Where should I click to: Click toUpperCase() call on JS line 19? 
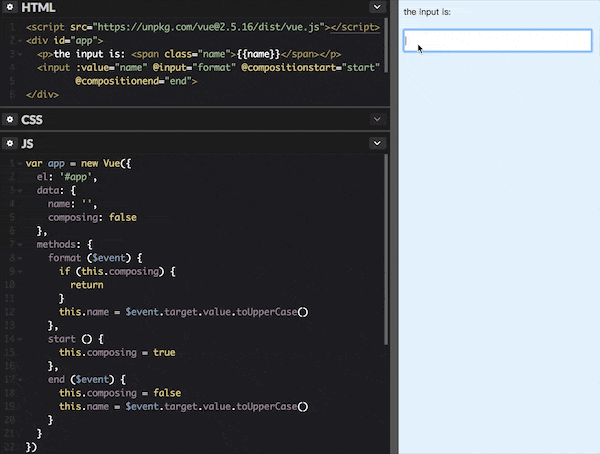tap(272, 407)
